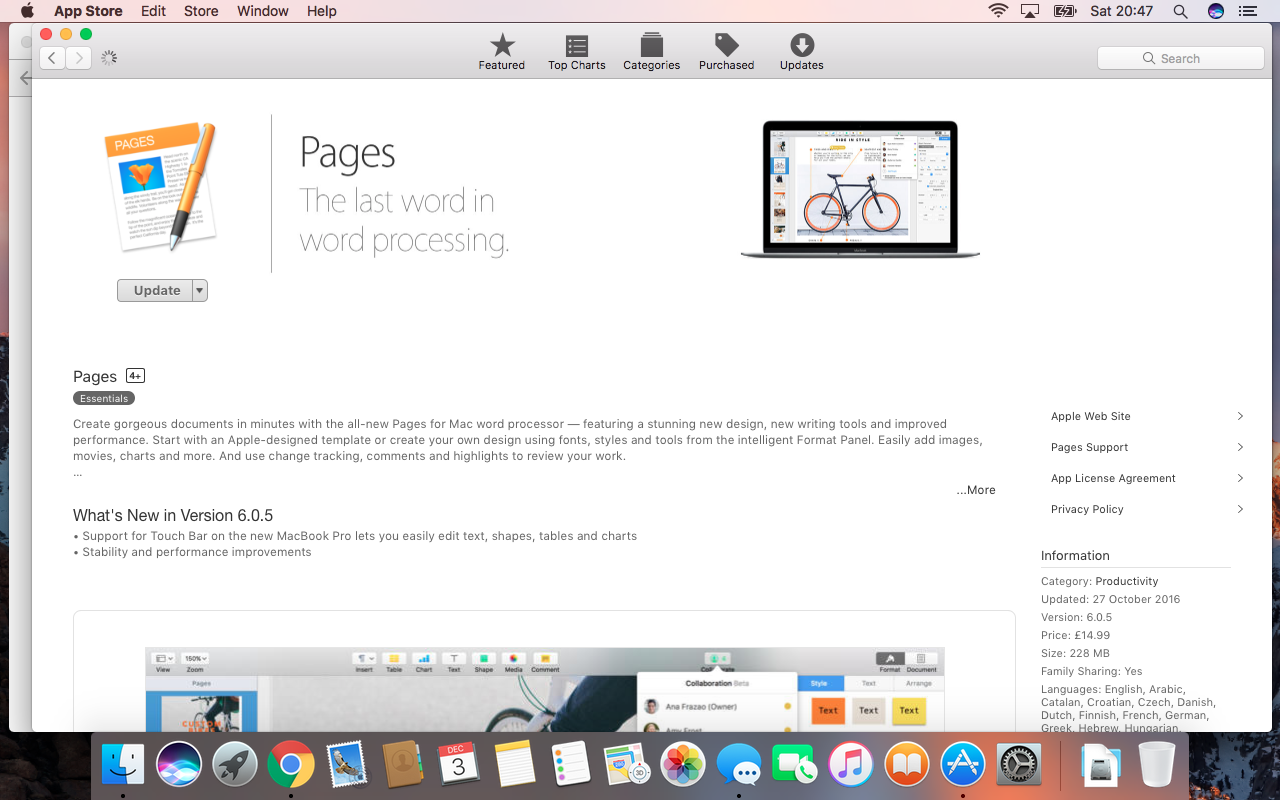This screenshot has width=1280, height=800.
Task: Click the Siri icon in the menu bar
Action: pos(1215,11)
